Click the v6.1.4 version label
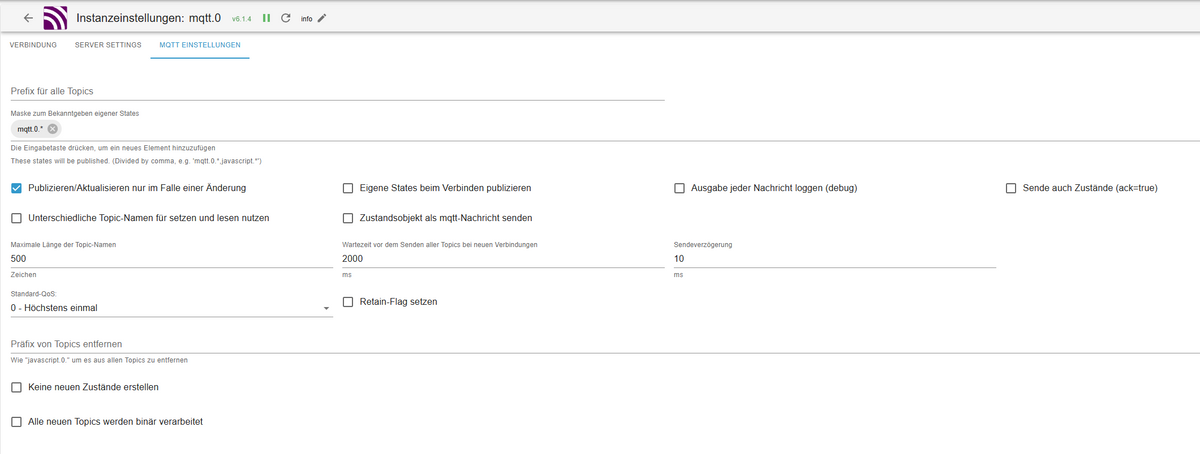The image size is (1200, 454). pyautogui.click(x=243, y=19)
